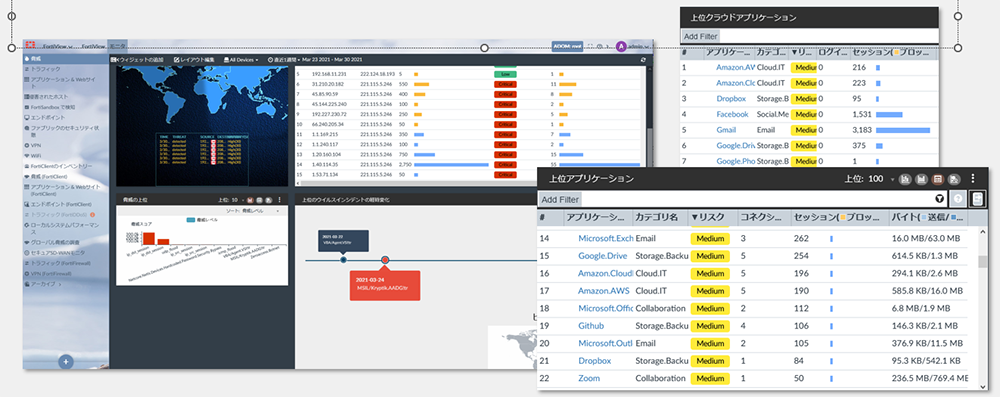This screenshot has width=1000, height=397.
Task: Open the Dropbox link in row 21
Action: coord(594,361)
